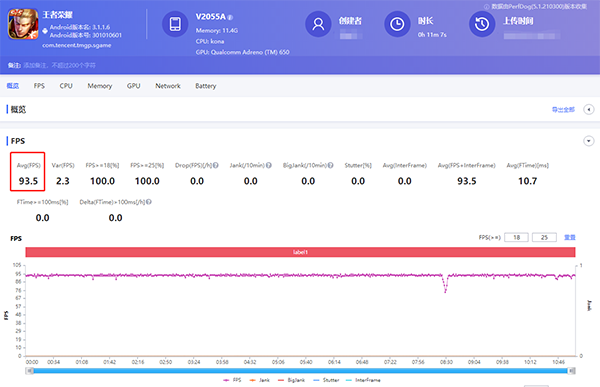
Task: Click info icon before PerfDog version note
Action: tap(487, 7)
